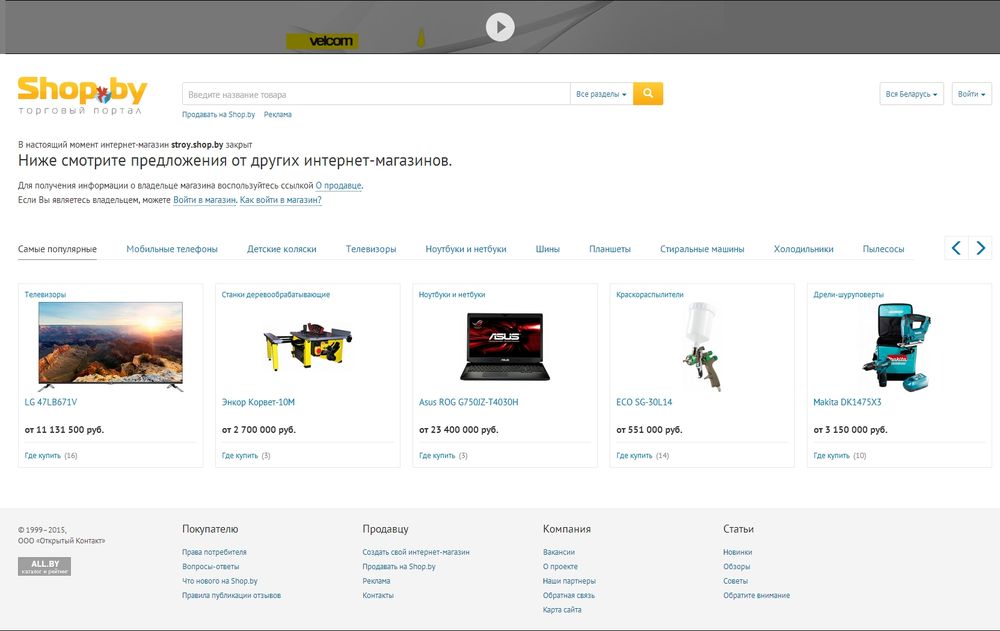The image size is (1000, 631).
Task: Open the LG 47LB671V television thumbnail
Action: (110, 346)
